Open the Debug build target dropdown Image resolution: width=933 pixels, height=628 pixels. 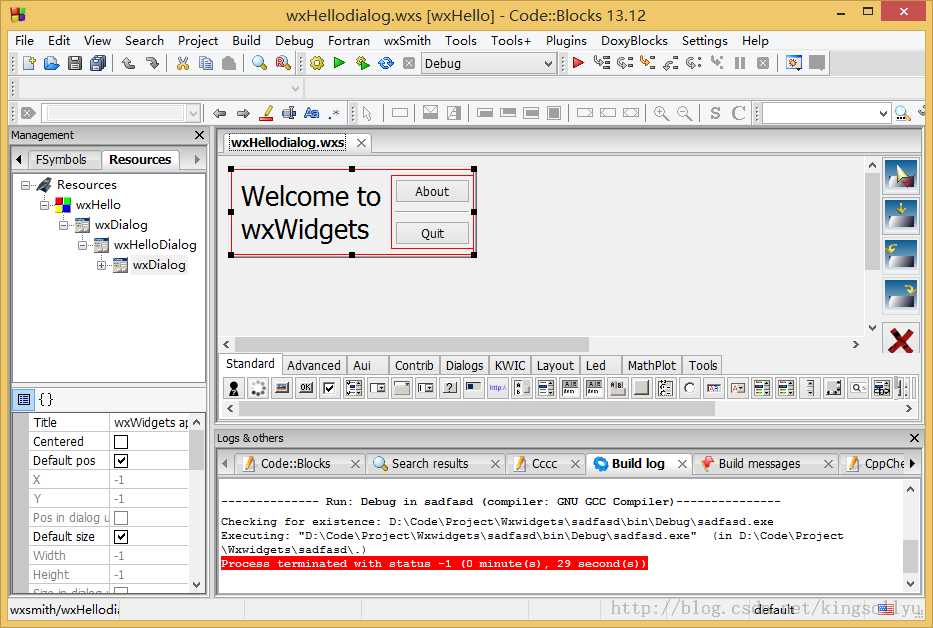[x=548, y=64]
